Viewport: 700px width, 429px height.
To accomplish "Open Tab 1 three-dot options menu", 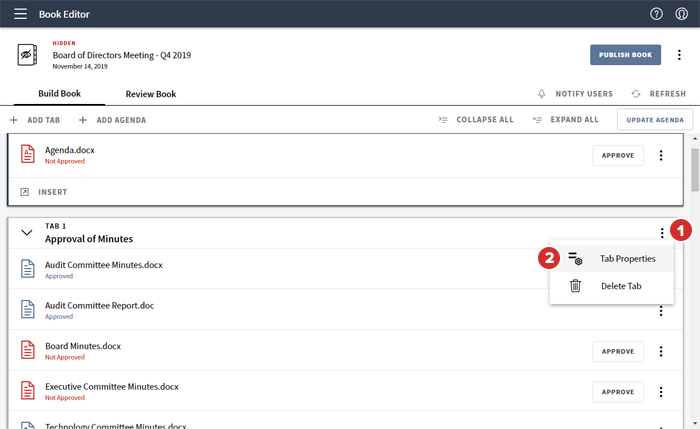I will 661,233.
